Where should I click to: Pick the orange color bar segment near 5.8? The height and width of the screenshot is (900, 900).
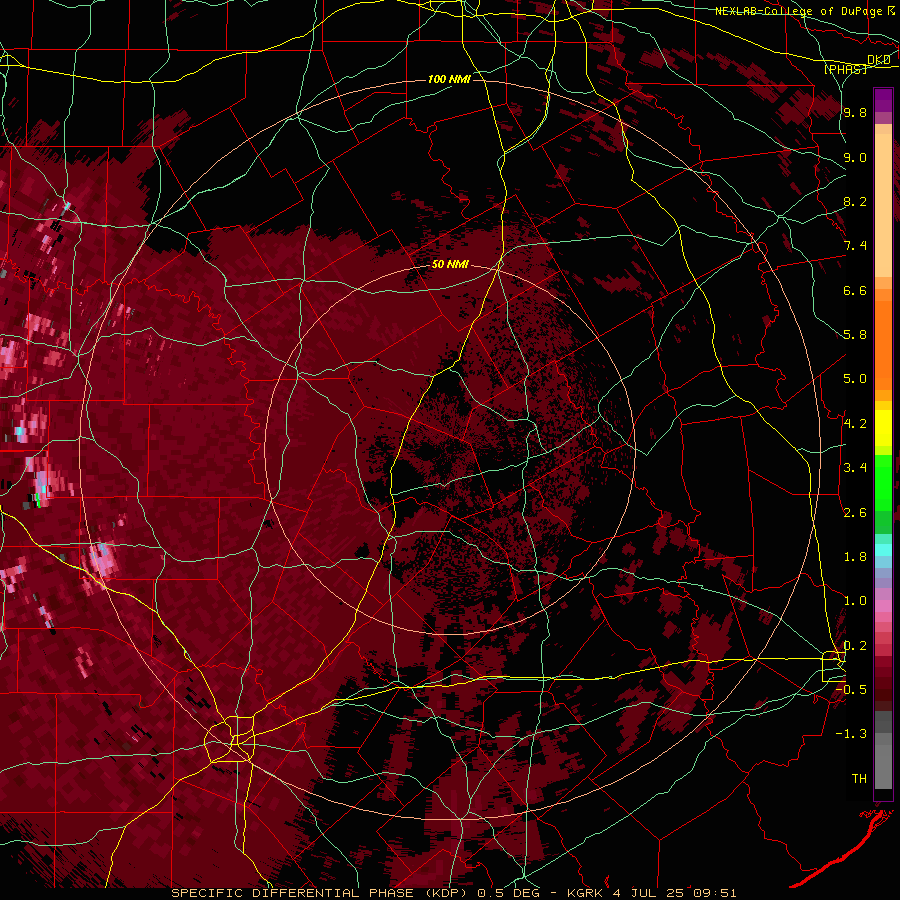tap(883, 339)
